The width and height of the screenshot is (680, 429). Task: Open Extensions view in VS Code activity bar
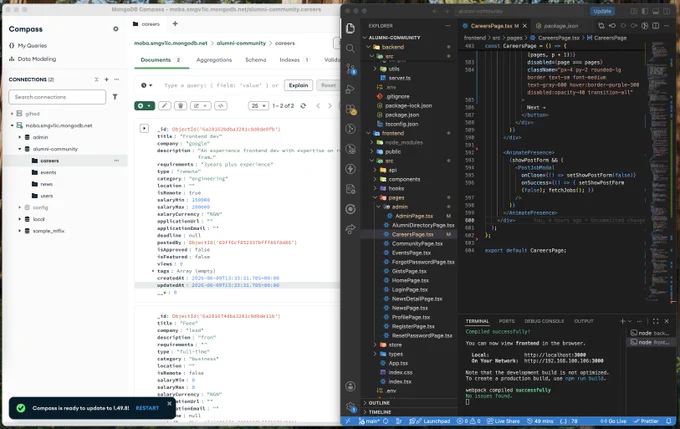350,109
